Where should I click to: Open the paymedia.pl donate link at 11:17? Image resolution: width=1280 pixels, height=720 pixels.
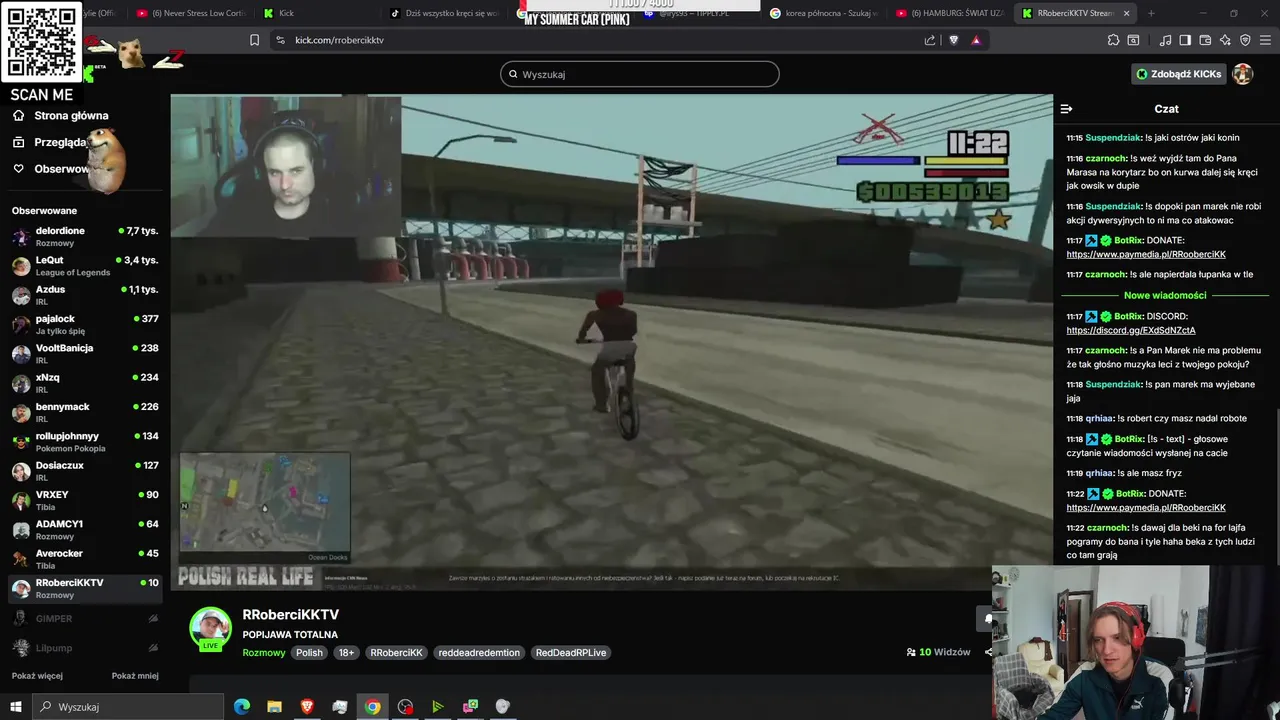1146,254
